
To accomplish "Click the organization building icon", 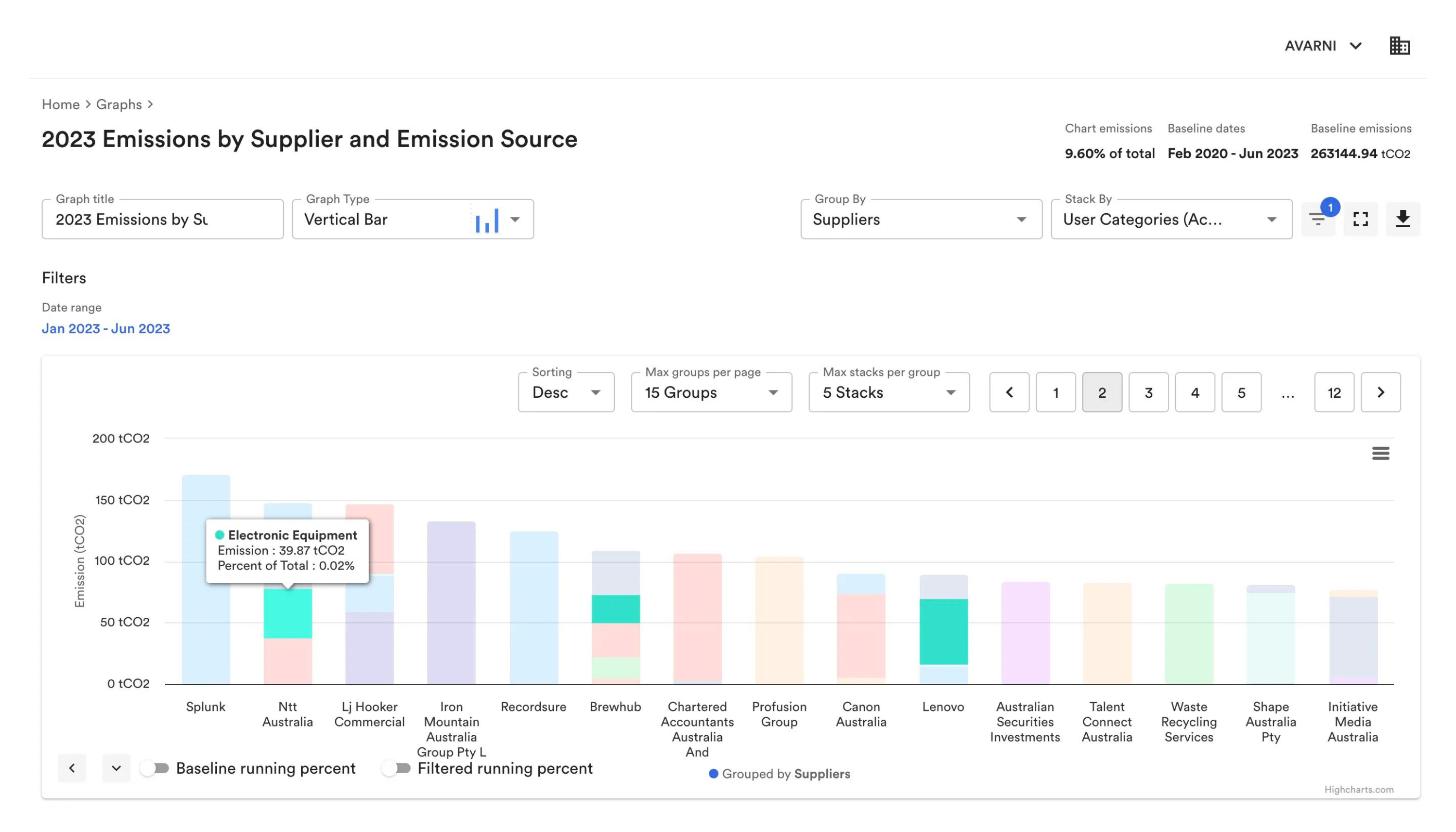I will [1399, 46].
